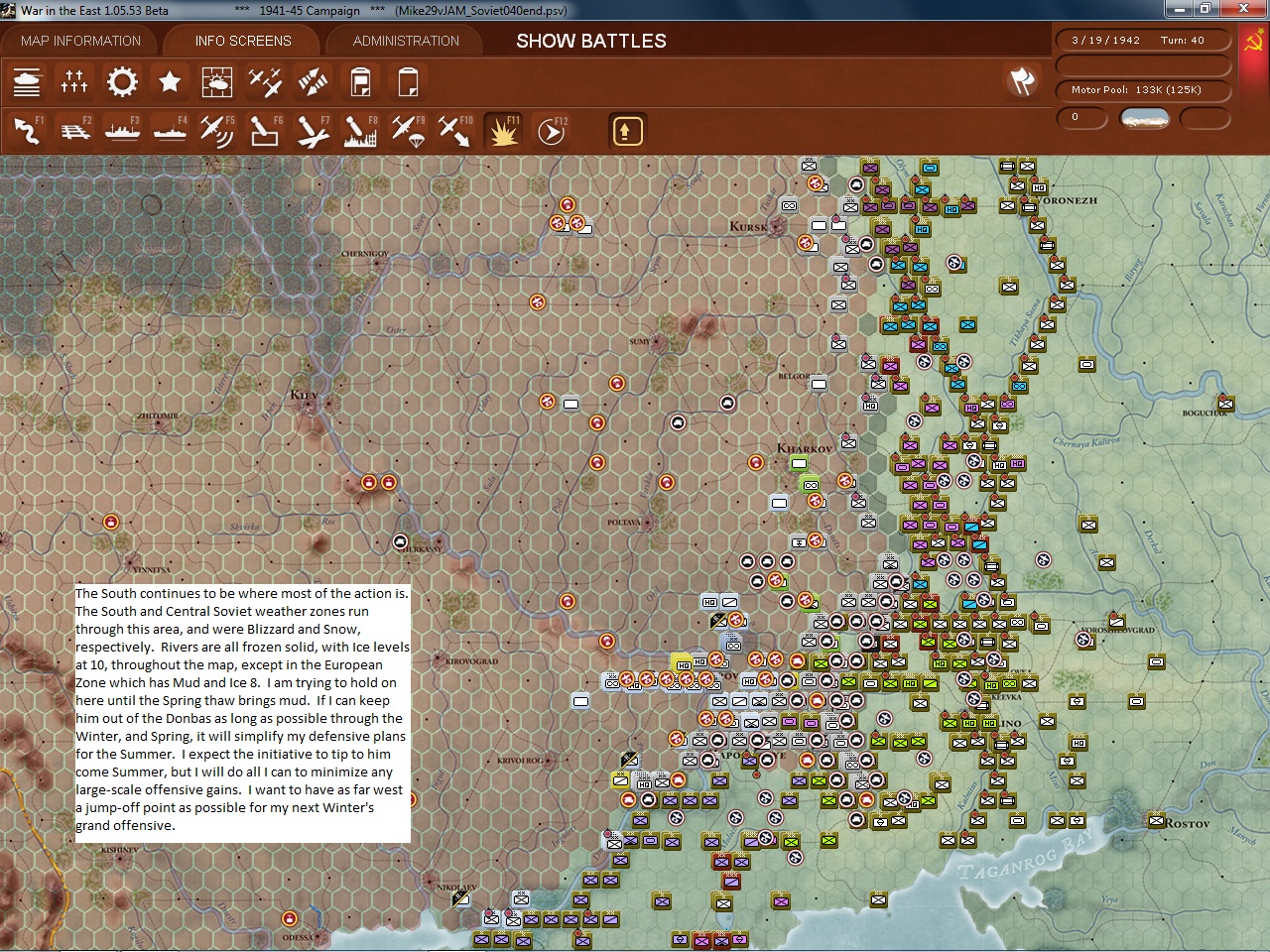Click the Kharkov city label
Image resolution: width=1270 pixels, height=952 pixels.
pyautogui.click(x=805, y=448)
